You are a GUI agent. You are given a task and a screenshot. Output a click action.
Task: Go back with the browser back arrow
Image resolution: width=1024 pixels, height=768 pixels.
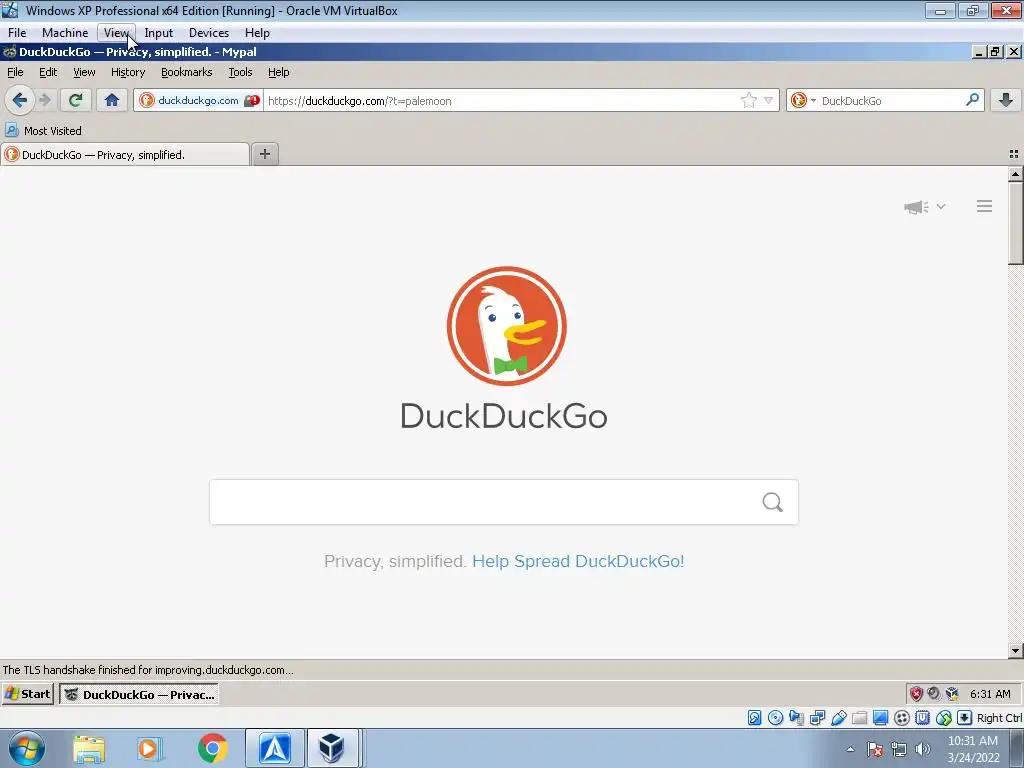coord(20,100)
